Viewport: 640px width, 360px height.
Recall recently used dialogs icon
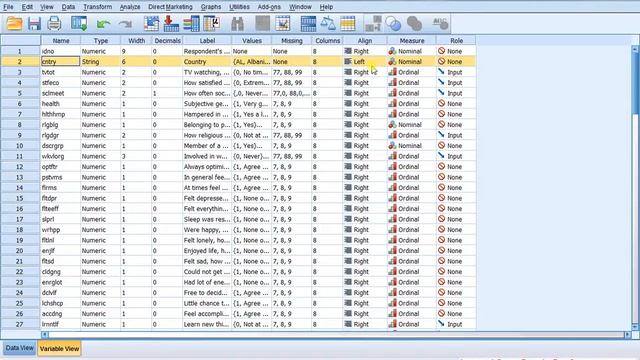(79, 24)
